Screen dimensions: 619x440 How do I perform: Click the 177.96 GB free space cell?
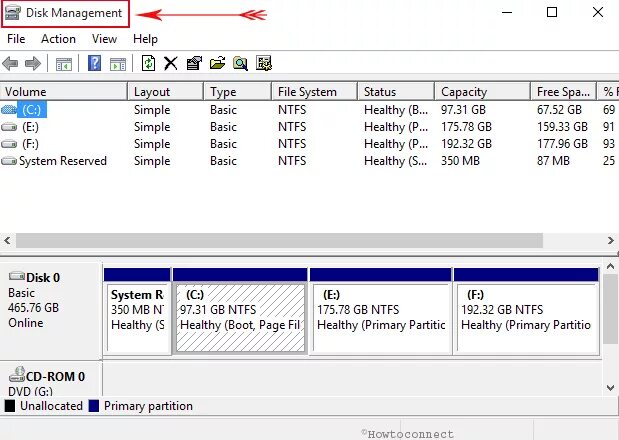coord(563,144)
